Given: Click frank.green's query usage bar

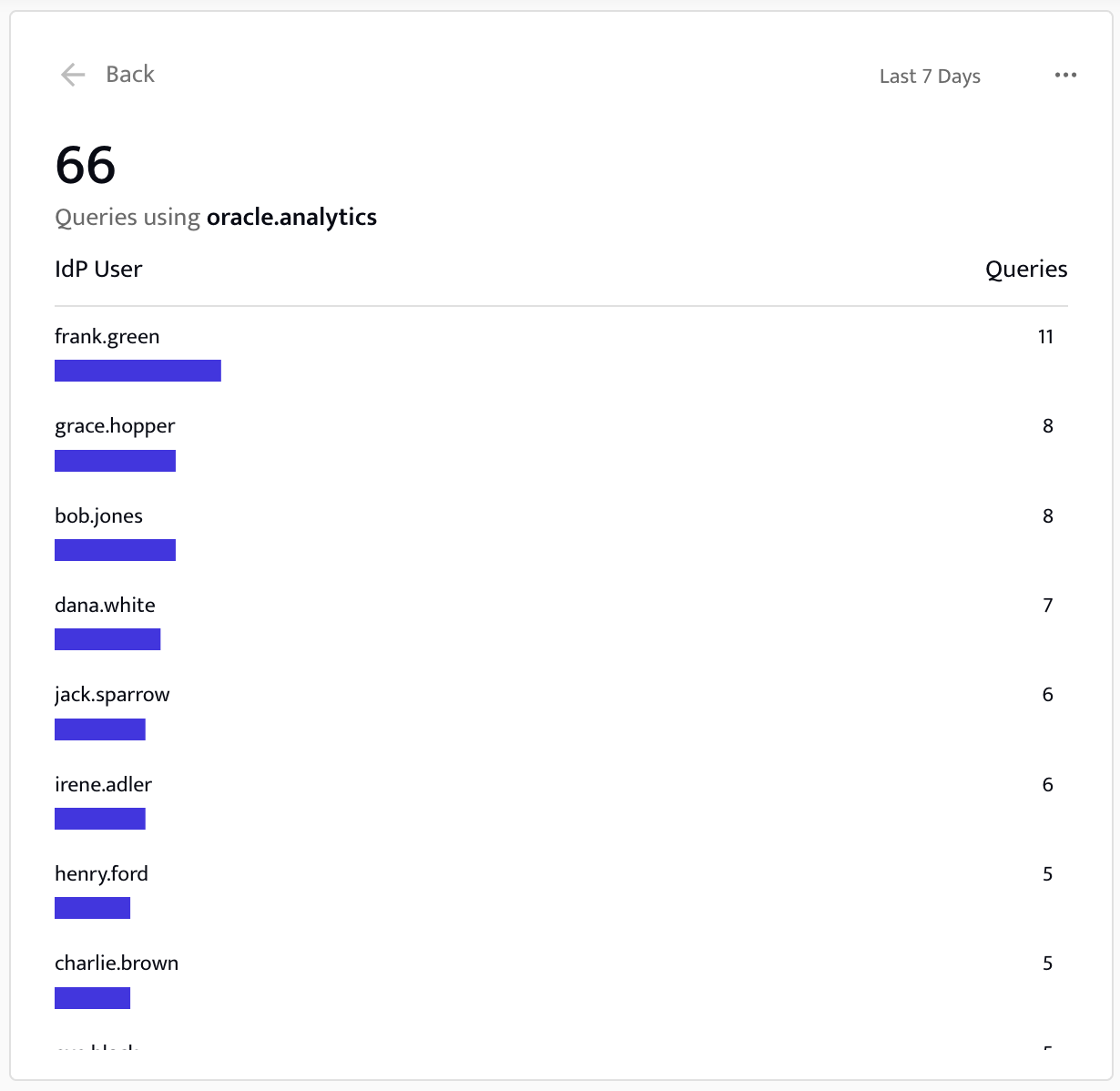Looking at the screenshot, I should (x=137, y=371).
